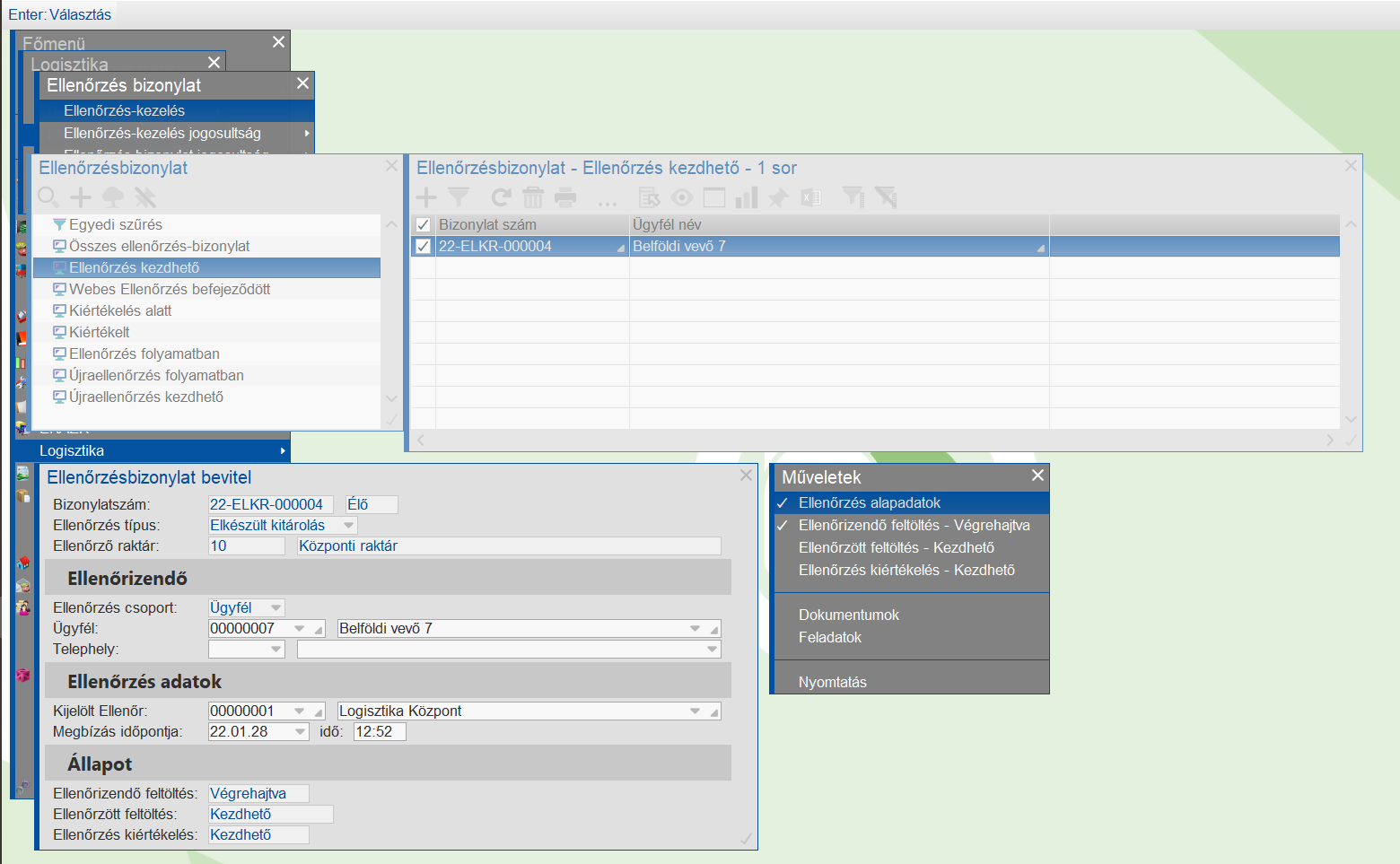Image resolution: width=1400 pixels, height=864 pixels.
Task: Click the pink cube icon in left sidebar
Action: pos(23,675)
